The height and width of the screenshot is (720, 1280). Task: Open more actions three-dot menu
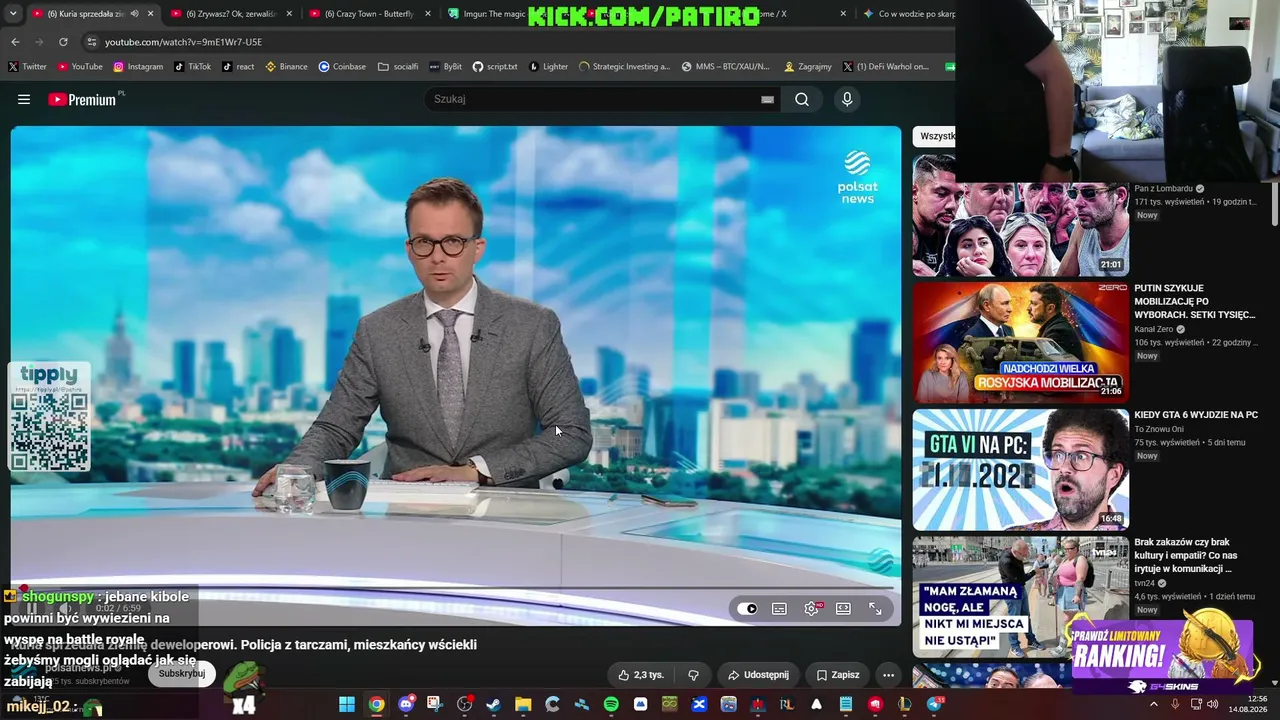[x=888, y=675]
